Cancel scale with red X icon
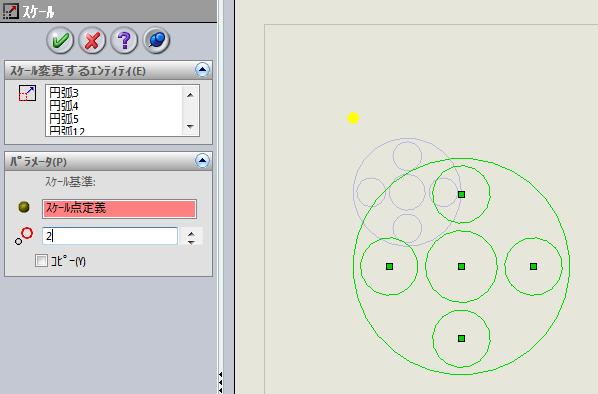Image resolution: width=598 pixels, height=394 pixels. 92,40
